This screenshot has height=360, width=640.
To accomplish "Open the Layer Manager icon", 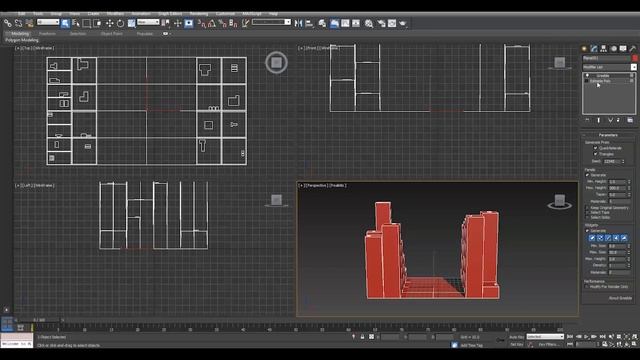I will click(322, 23).
